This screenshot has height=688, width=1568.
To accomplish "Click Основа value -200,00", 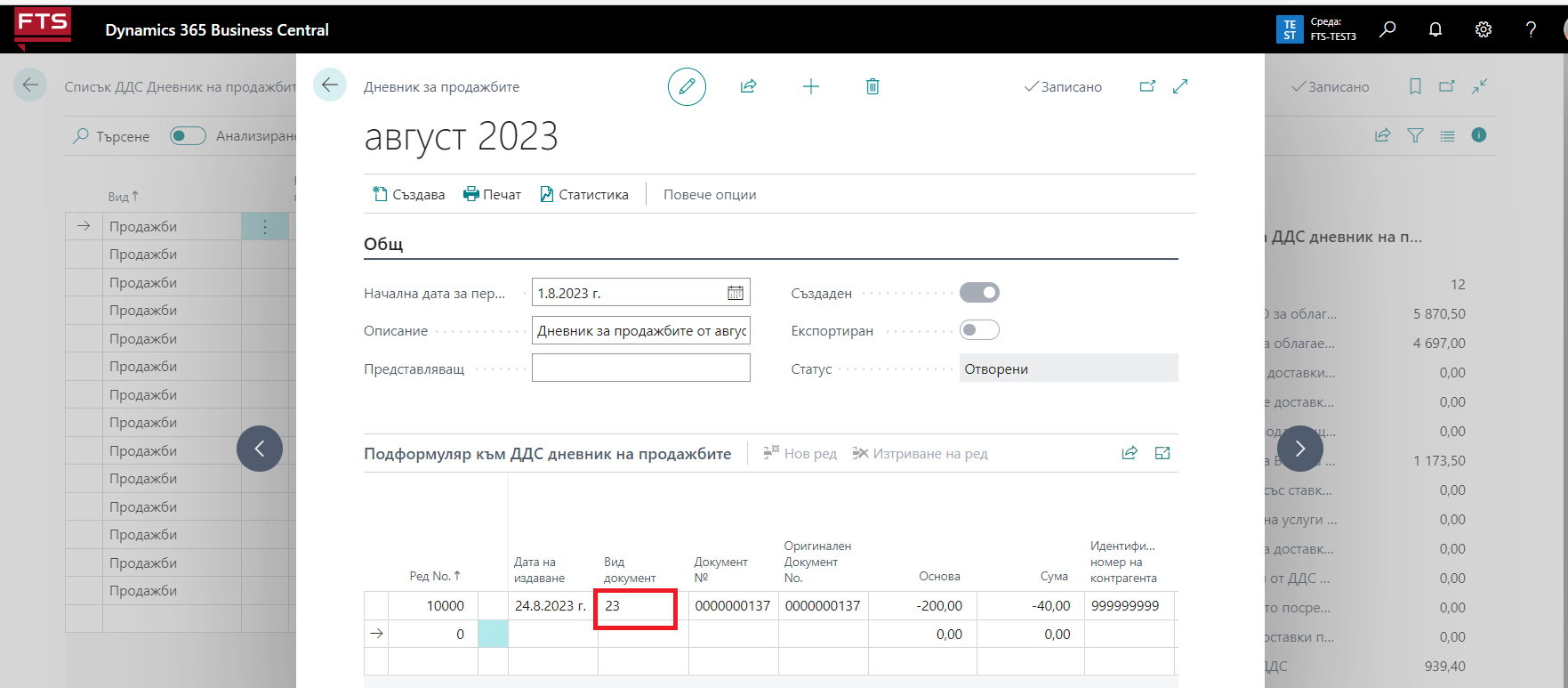I will [922, 606].
